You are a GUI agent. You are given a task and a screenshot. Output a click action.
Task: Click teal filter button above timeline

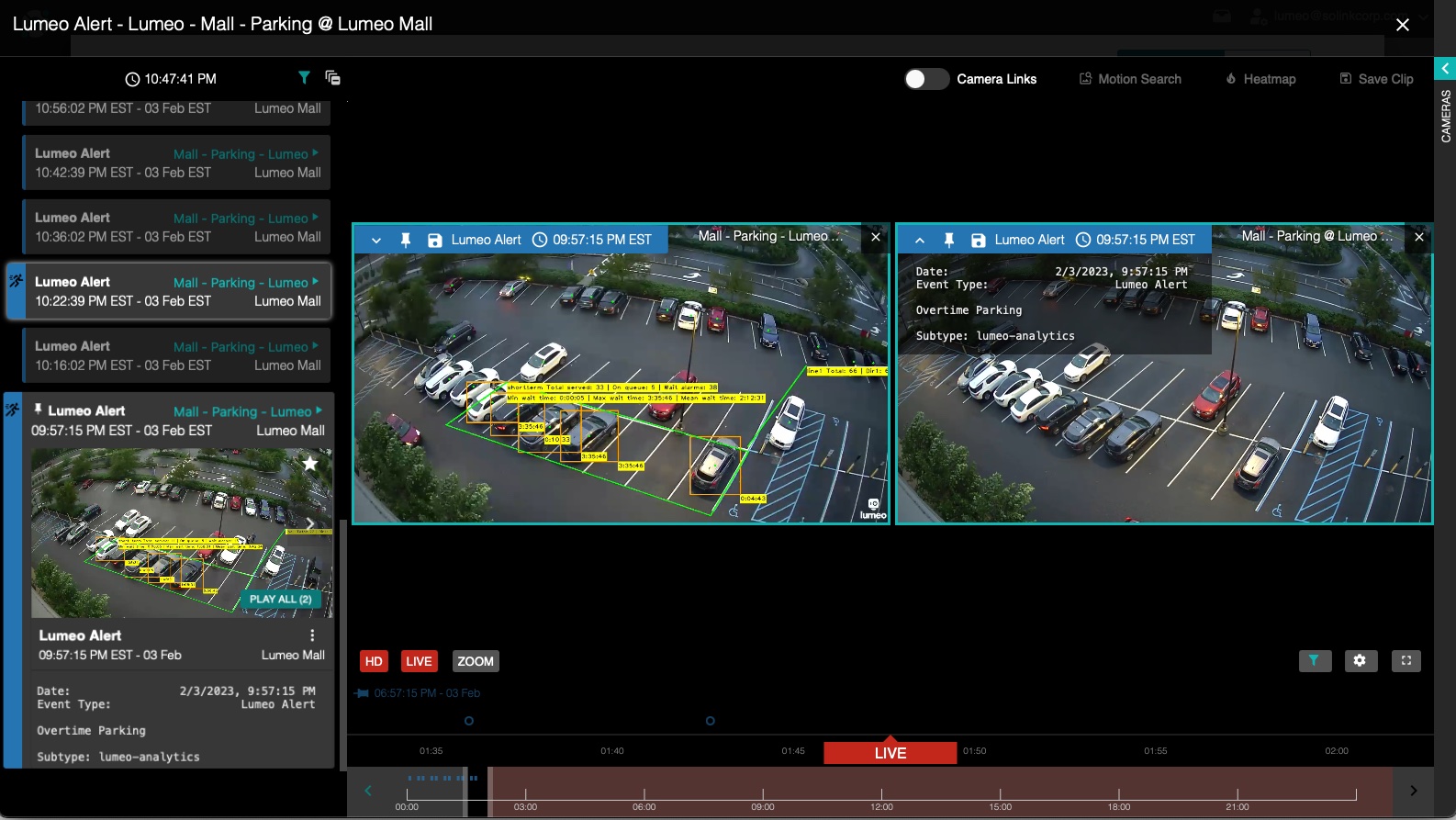click(x=1315, y=660)
